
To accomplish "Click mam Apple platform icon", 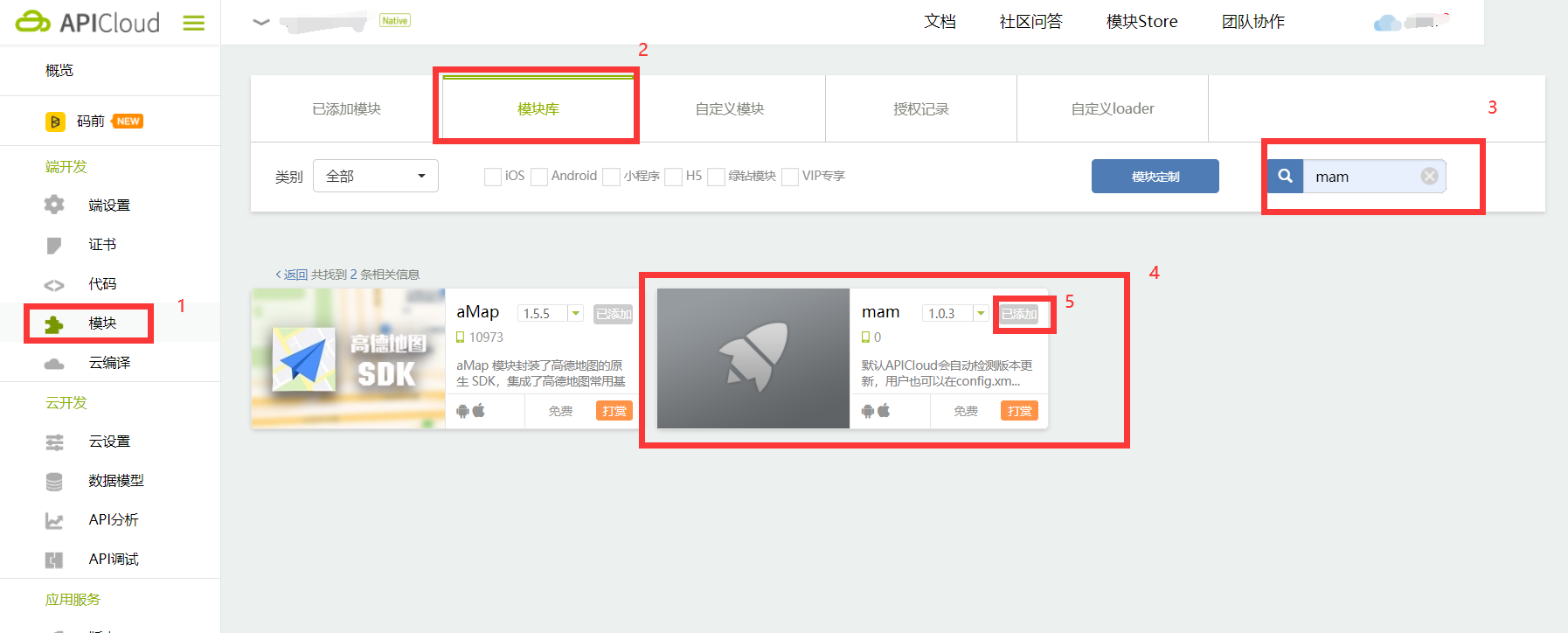I will pos(885,410).
